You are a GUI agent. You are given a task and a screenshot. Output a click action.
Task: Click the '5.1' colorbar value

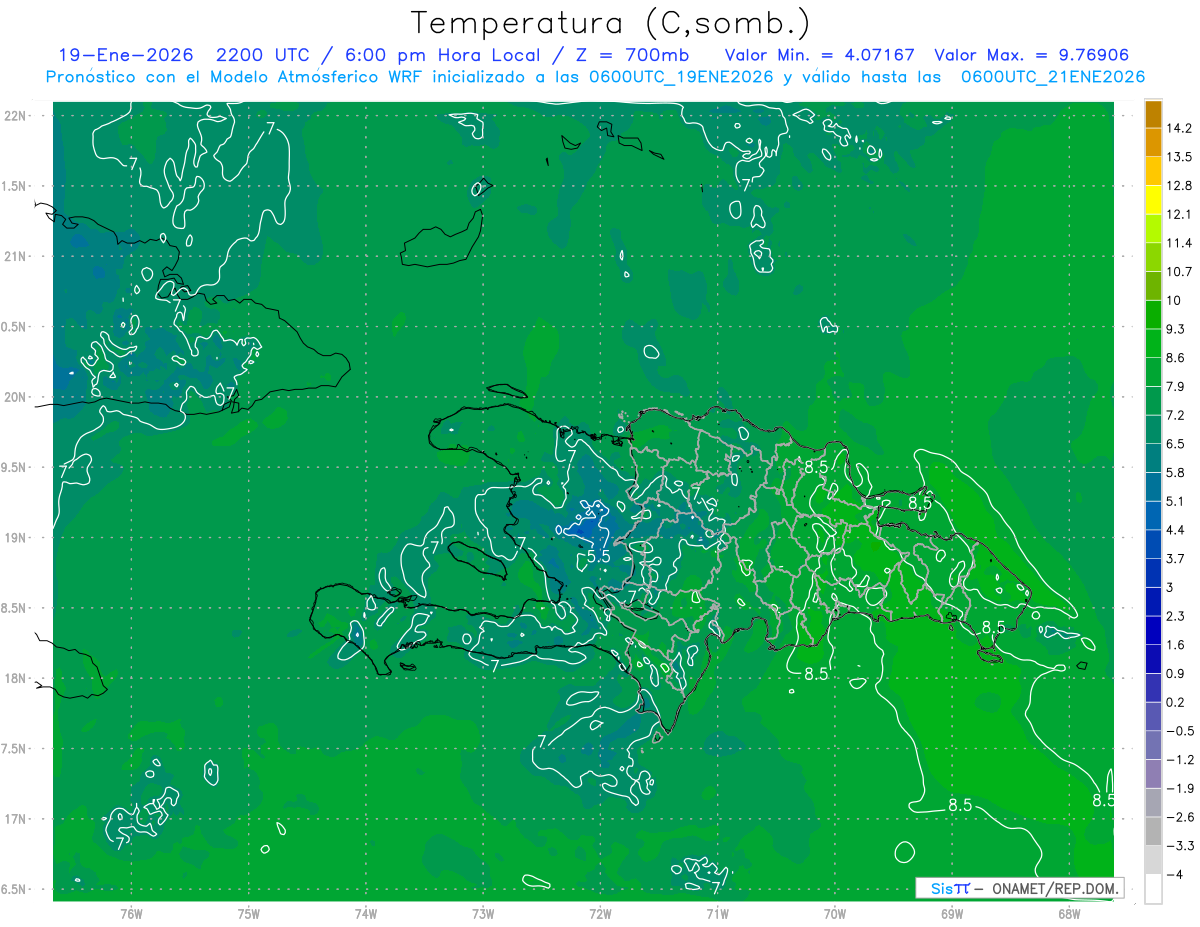pyautogui.click(x=1176, y=502)
